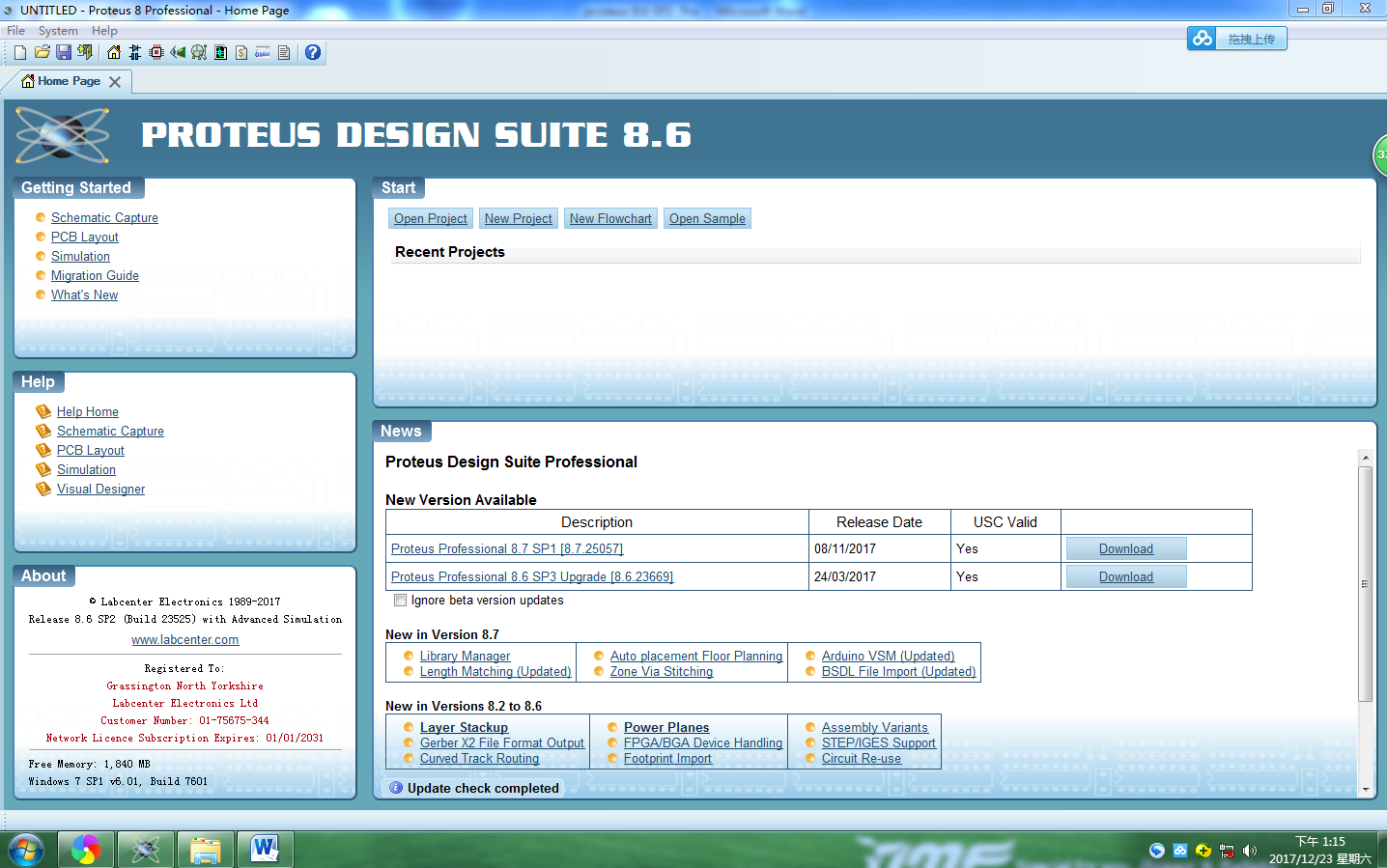Click the book icon beside Visual Designer
The width and height of the screenshot is (1387, 868).
coord(43,489)
